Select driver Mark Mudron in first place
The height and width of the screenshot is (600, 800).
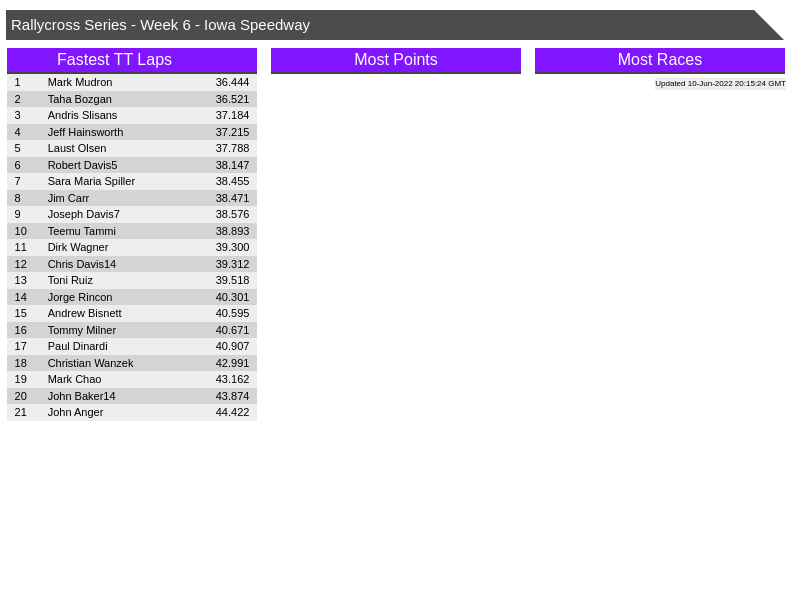click(x=80, y=82)
